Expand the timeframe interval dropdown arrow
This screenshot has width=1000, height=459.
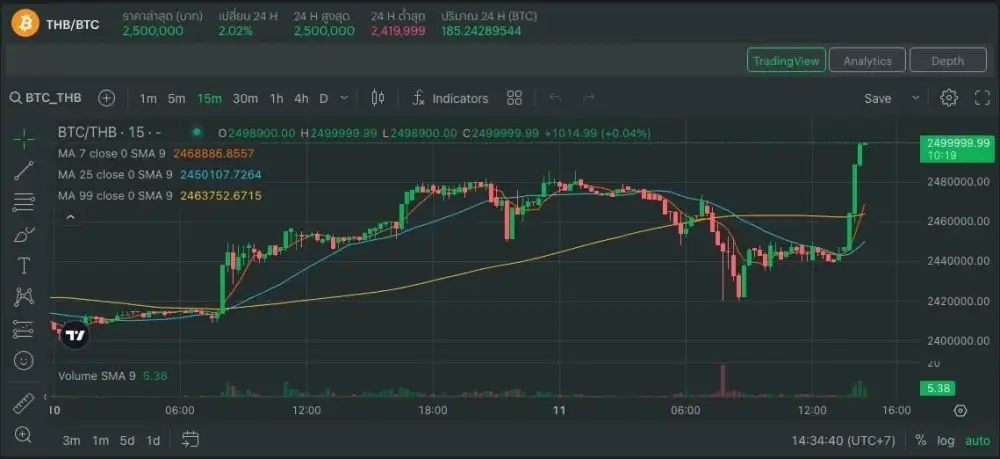coord(345,98)
